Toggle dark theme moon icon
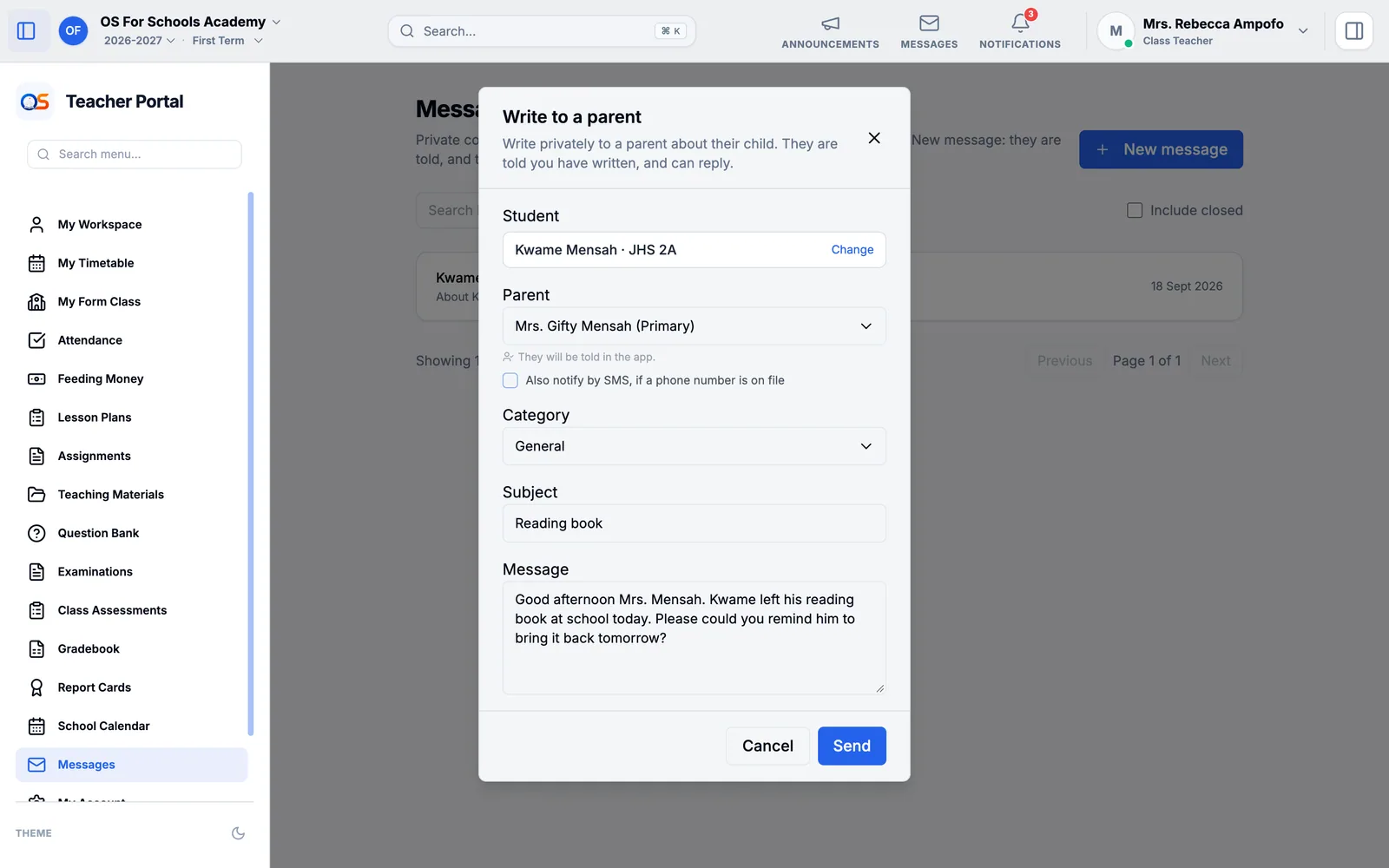Image resolution: width=1389 pixels, height=868 pixels. [238, 833]
